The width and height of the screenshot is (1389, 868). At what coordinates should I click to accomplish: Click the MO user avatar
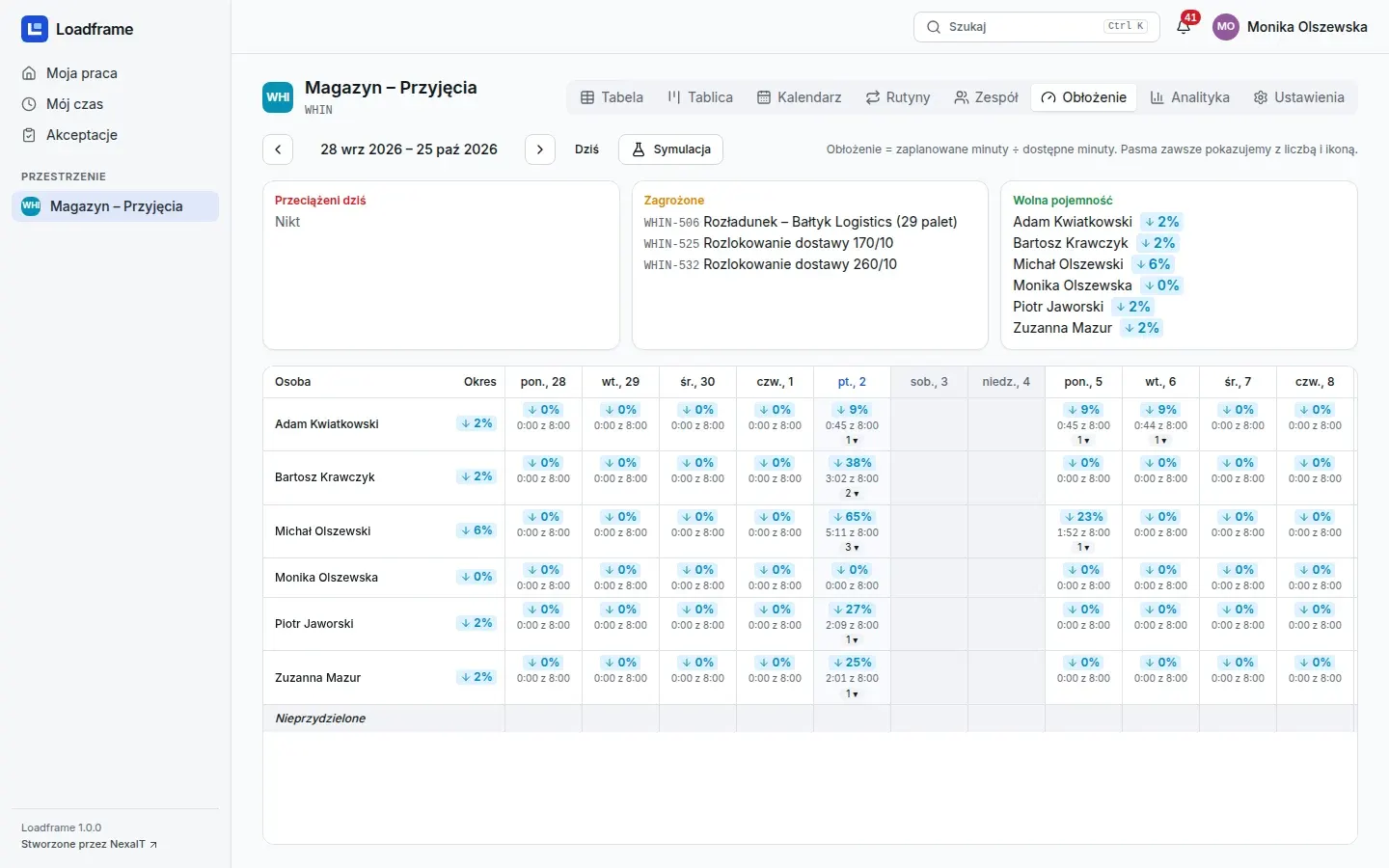pos(1226,27)
